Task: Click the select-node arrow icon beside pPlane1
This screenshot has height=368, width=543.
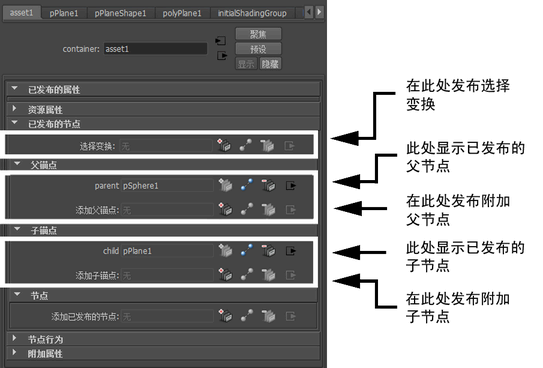Action: (290, 251)
